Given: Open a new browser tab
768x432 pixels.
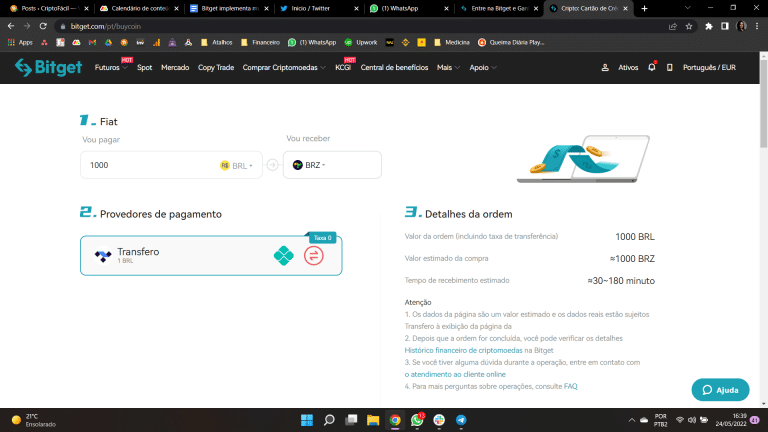Looking at the screenshot, I should tap(645, 8).
